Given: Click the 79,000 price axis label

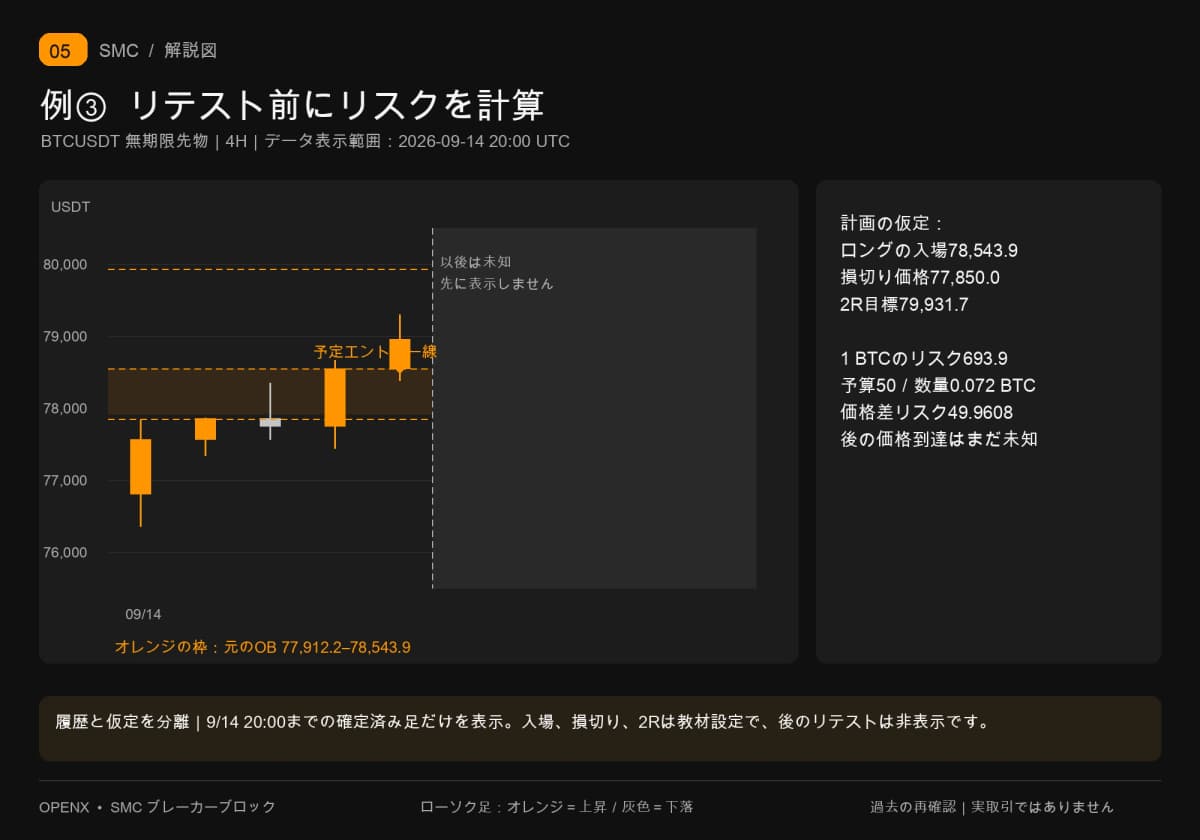Looking at the screenshot, I should pos(65,337).
